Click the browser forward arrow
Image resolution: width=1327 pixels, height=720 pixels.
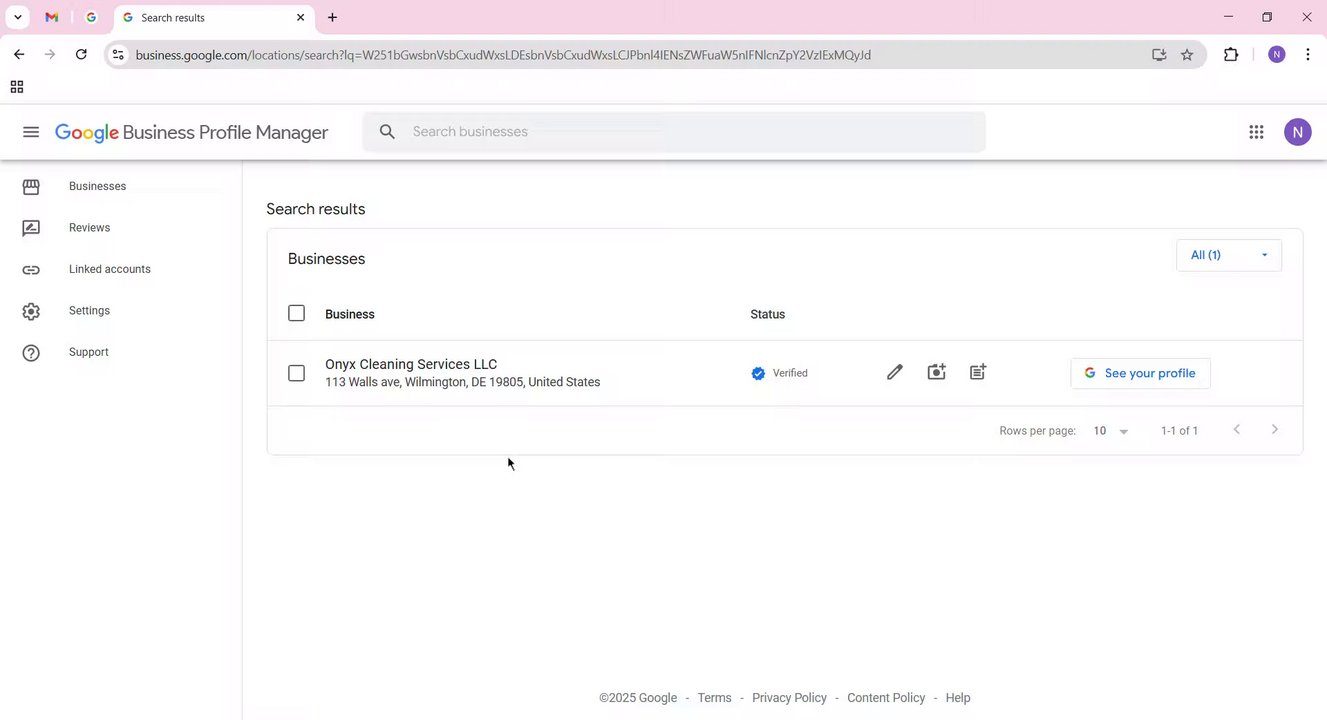[50, 55]
